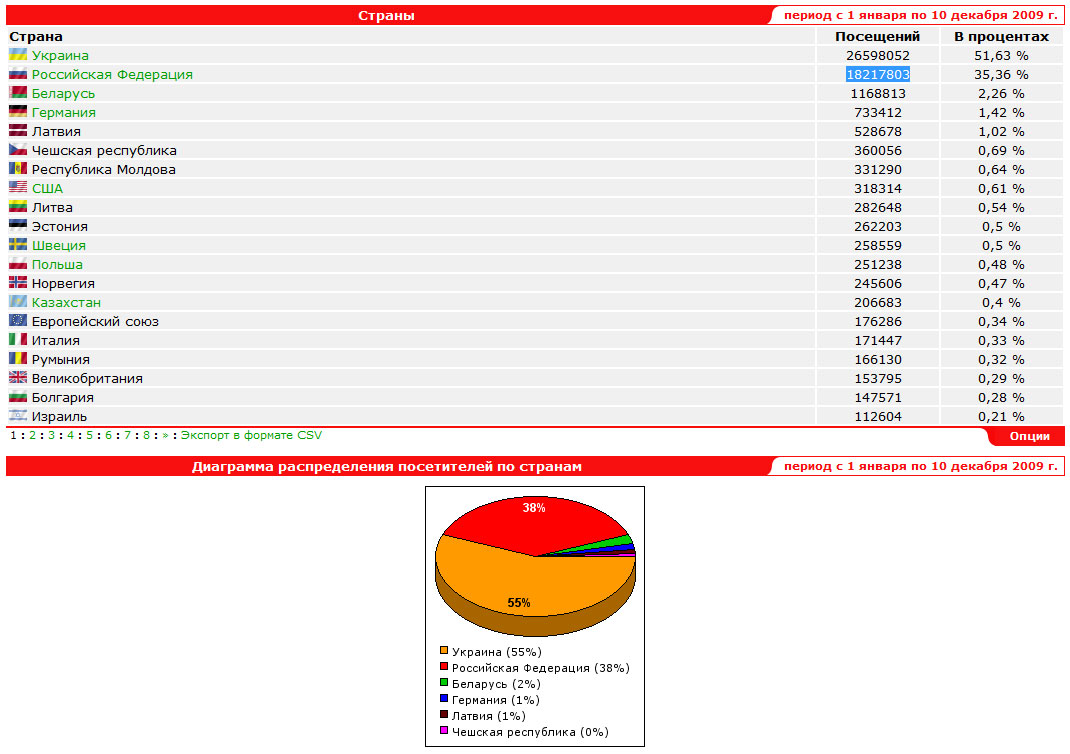Viewport: 1070px width, 754px height.
Task: Open the Швеция country link
Action: tap(59, 246)
